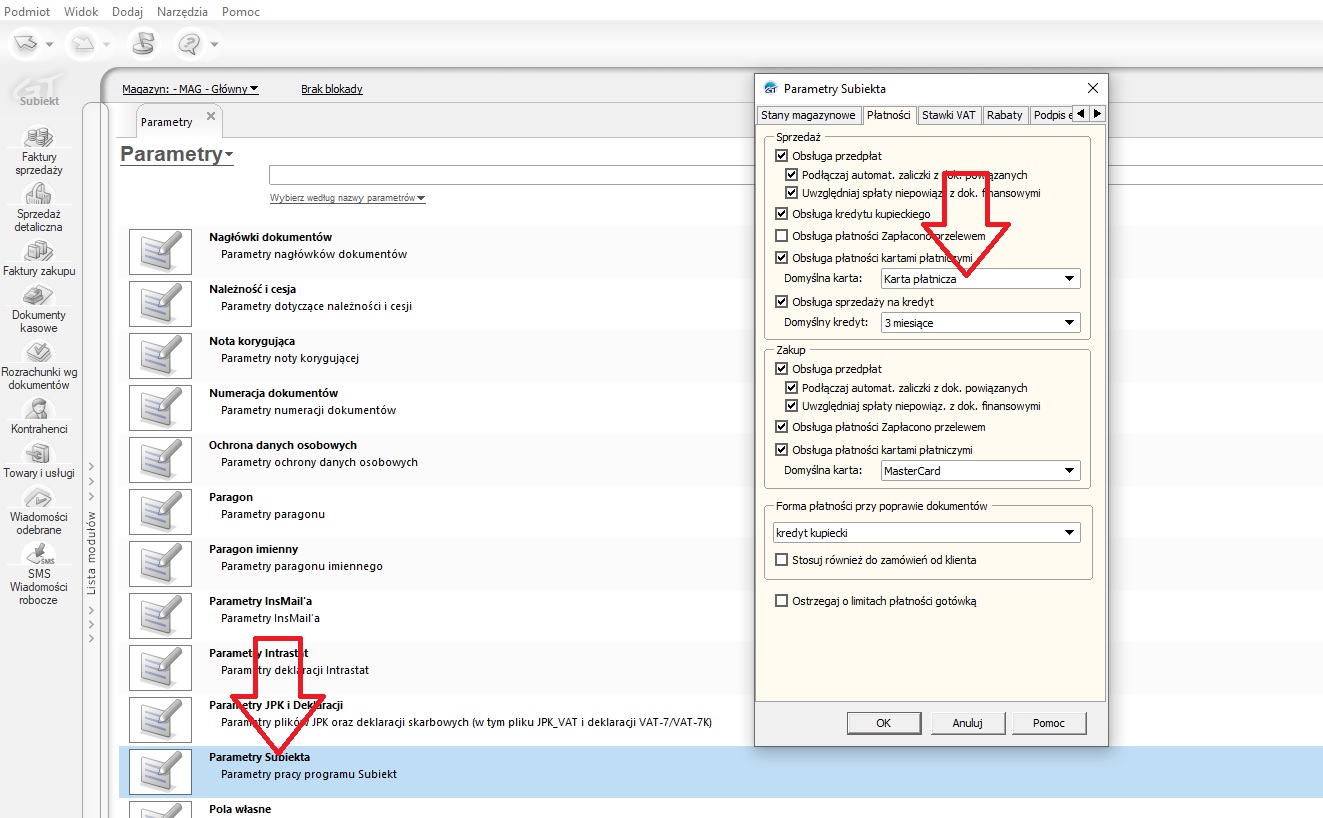
Task: Open the Dodaj menu
Action: coord(127,12)
